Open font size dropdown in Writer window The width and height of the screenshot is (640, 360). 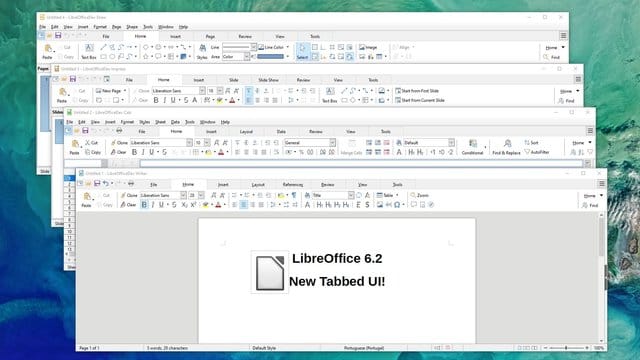[201, 196]
